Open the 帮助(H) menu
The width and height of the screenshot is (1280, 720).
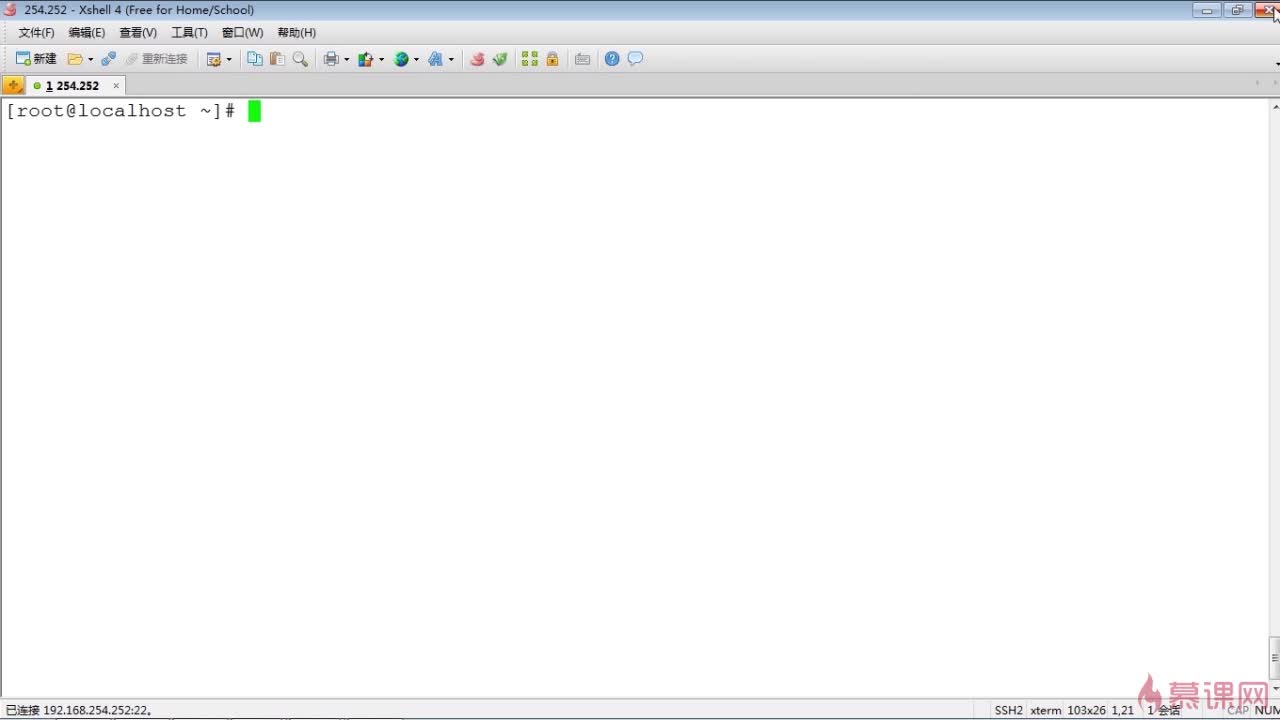(297, 33)
